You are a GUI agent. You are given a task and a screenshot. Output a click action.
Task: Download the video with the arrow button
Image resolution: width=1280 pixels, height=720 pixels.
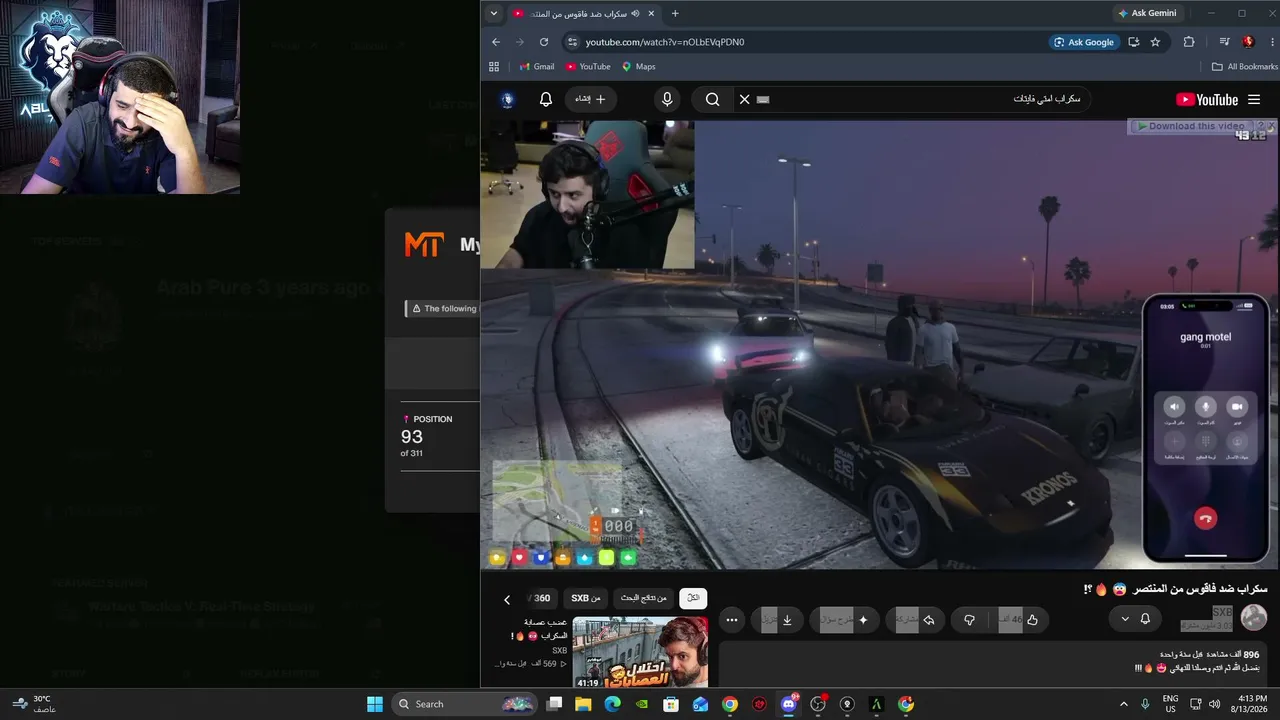click(777, 620)
